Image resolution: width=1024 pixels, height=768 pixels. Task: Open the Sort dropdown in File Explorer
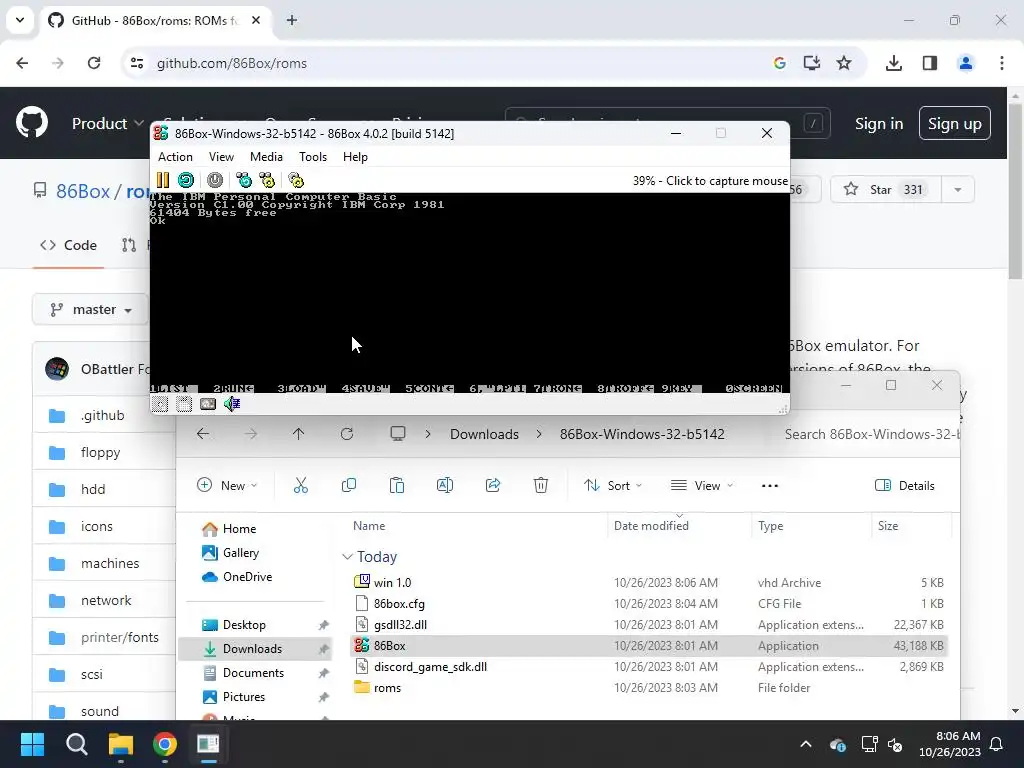click(x=613, y=485)
